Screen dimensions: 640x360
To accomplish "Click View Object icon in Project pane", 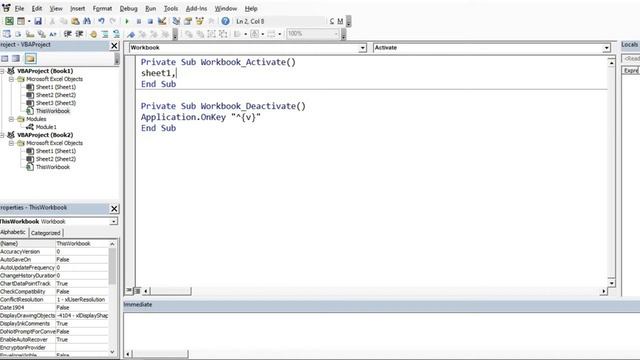I will point(16,59).
